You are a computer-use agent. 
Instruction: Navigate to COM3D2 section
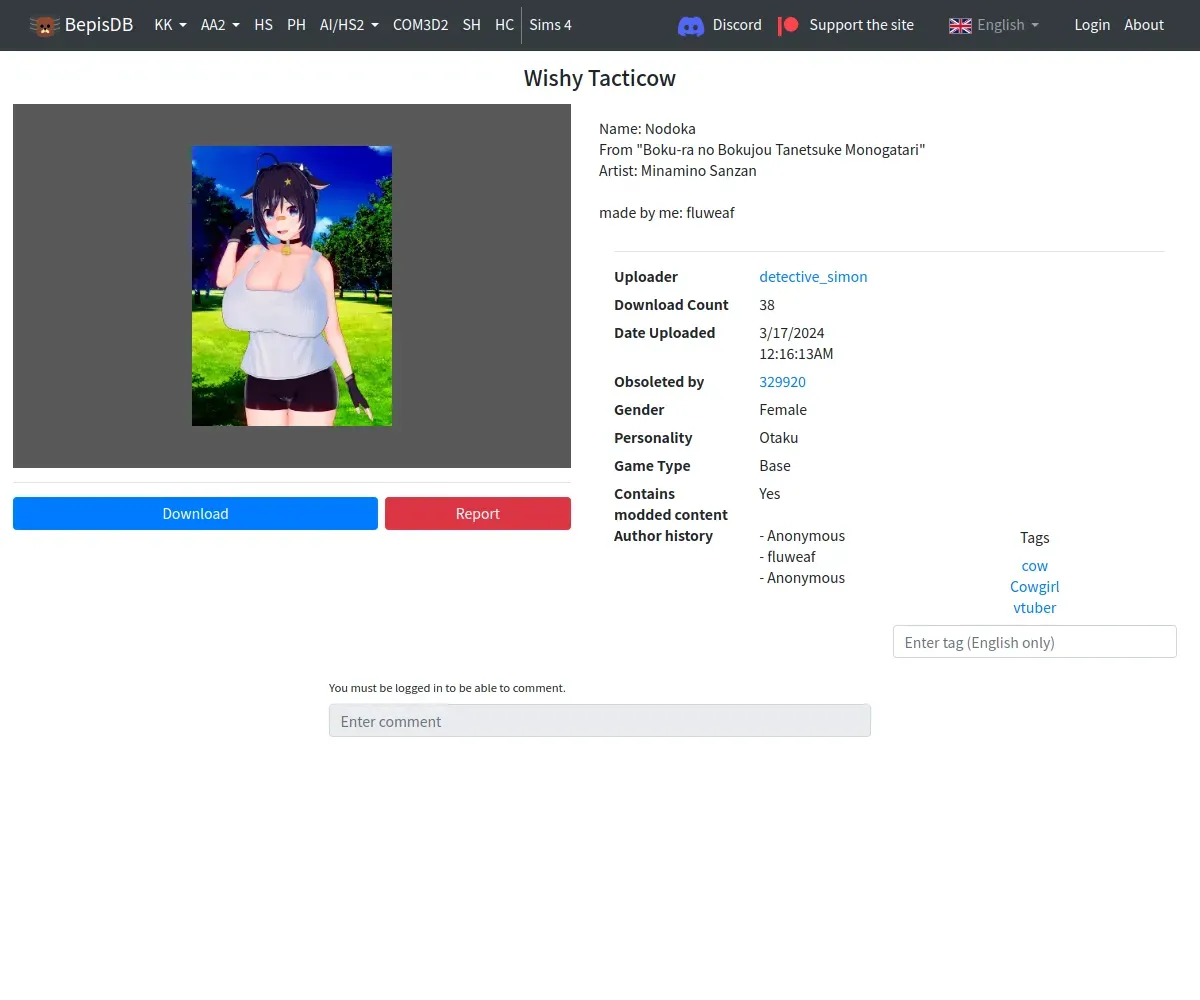coord(420,25)
